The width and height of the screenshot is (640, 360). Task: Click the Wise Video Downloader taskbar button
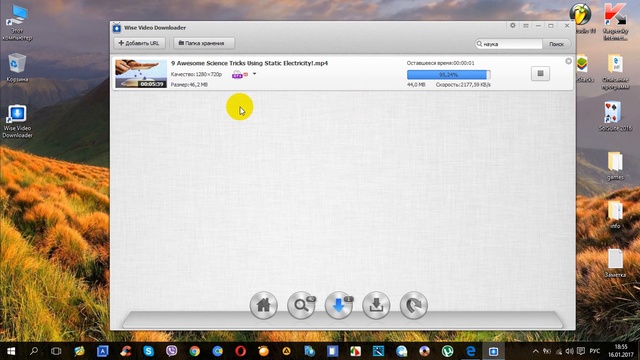click(x=493, y=351)
